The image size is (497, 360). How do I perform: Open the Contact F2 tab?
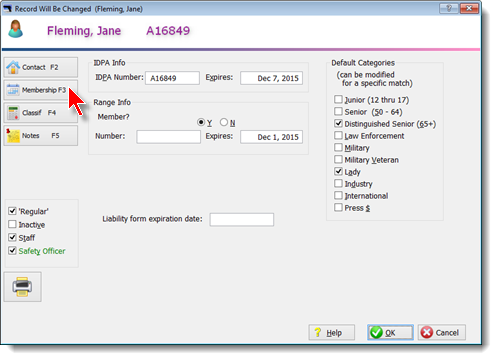click(x=41, y=67)
